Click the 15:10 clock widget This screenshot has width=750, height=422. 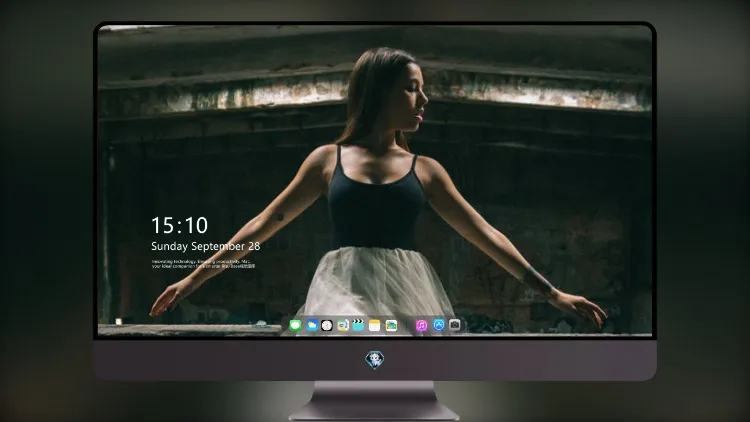[x=179, y=225]
